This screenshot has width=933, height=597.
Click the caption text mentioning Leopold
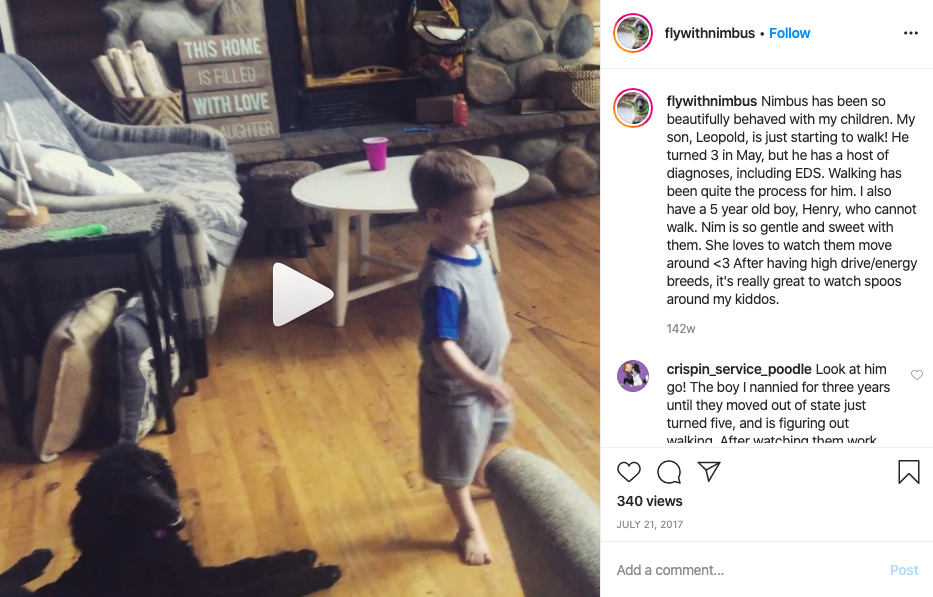point(791,200)
